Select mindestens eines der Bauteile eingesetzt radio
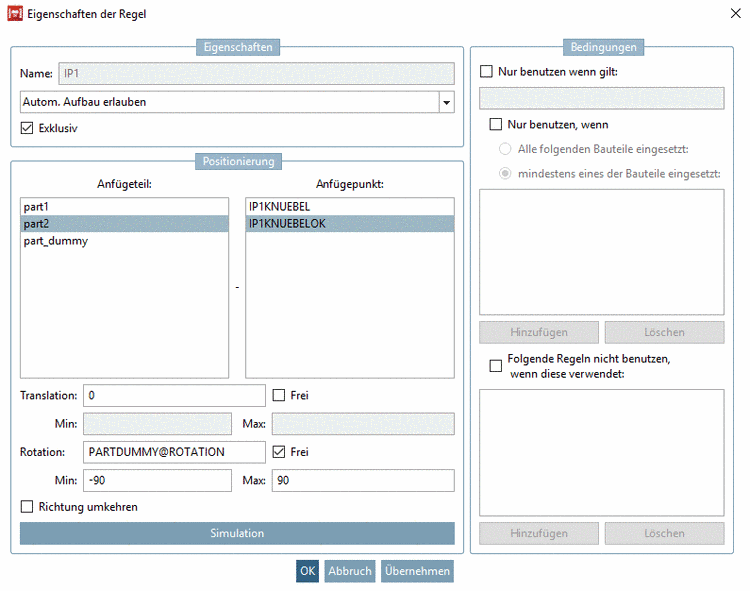Image resolution: width=750 pixels, height=591 pixels. (x=505, y=174)
